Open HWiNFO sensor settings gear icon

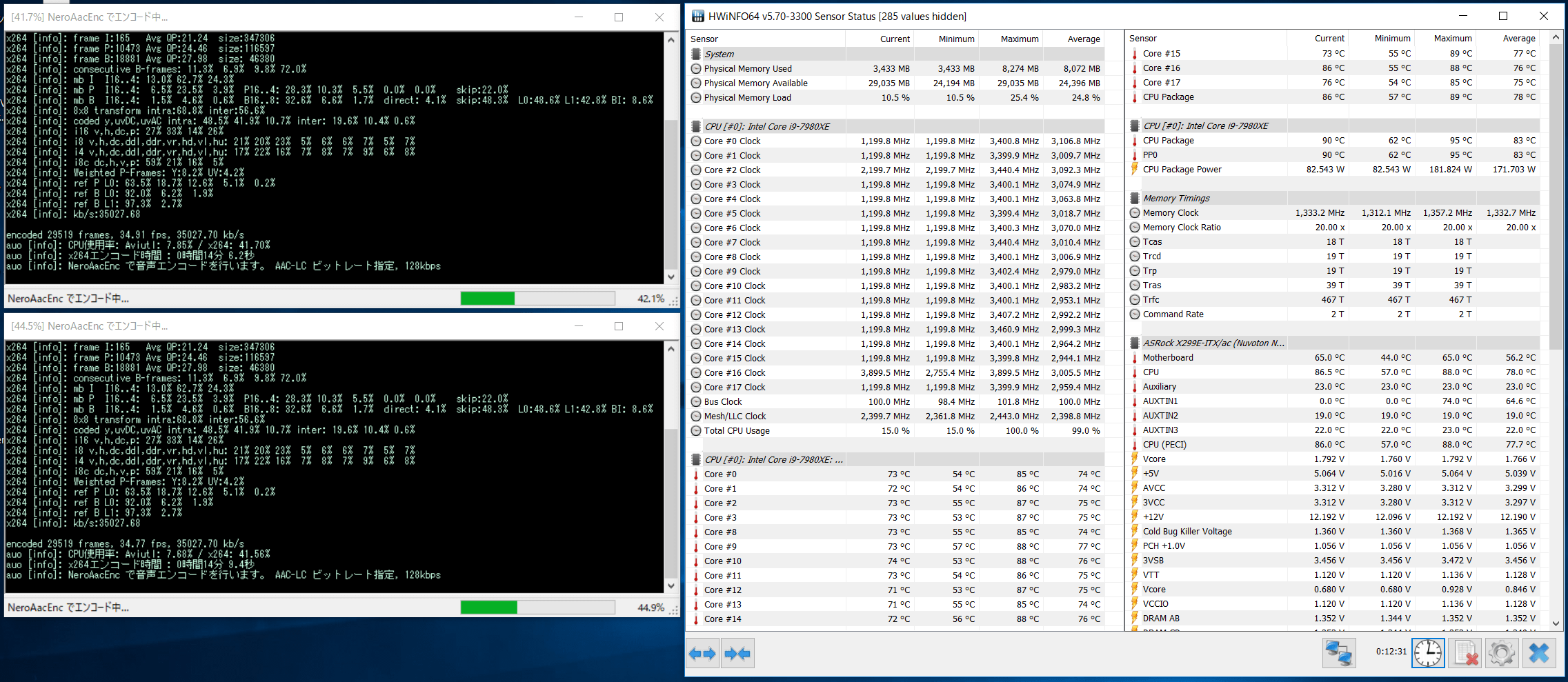[x=1502, y=652]
